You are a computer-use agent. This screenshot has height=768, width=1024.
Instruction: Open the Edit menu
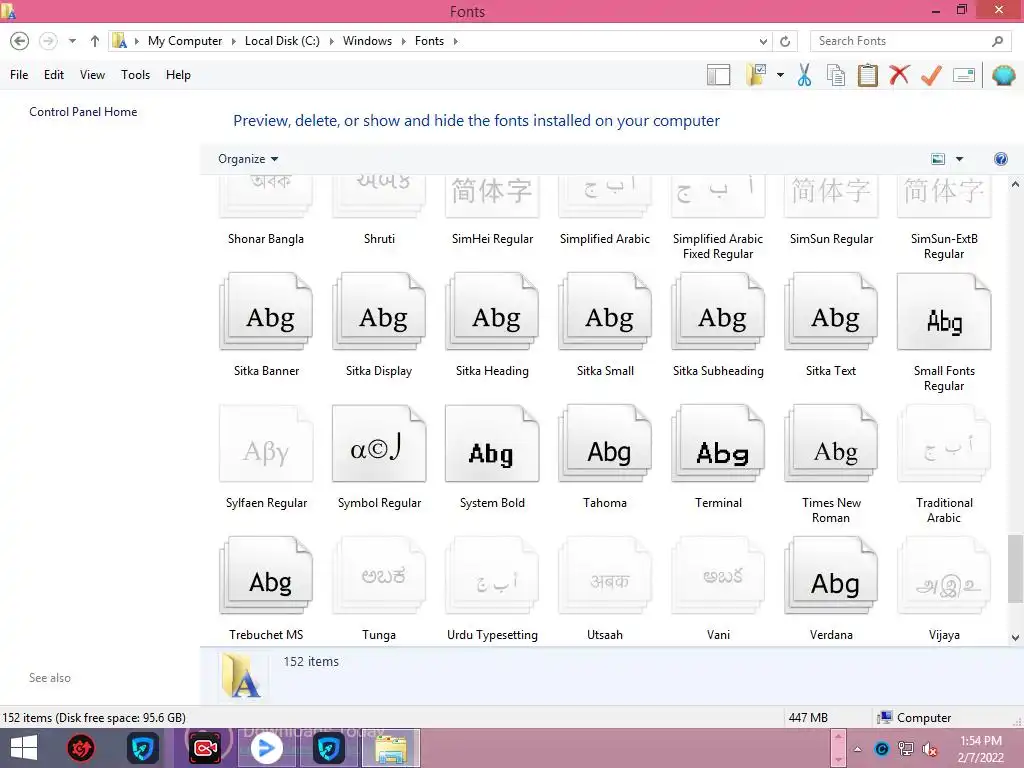tap(54, 75)
